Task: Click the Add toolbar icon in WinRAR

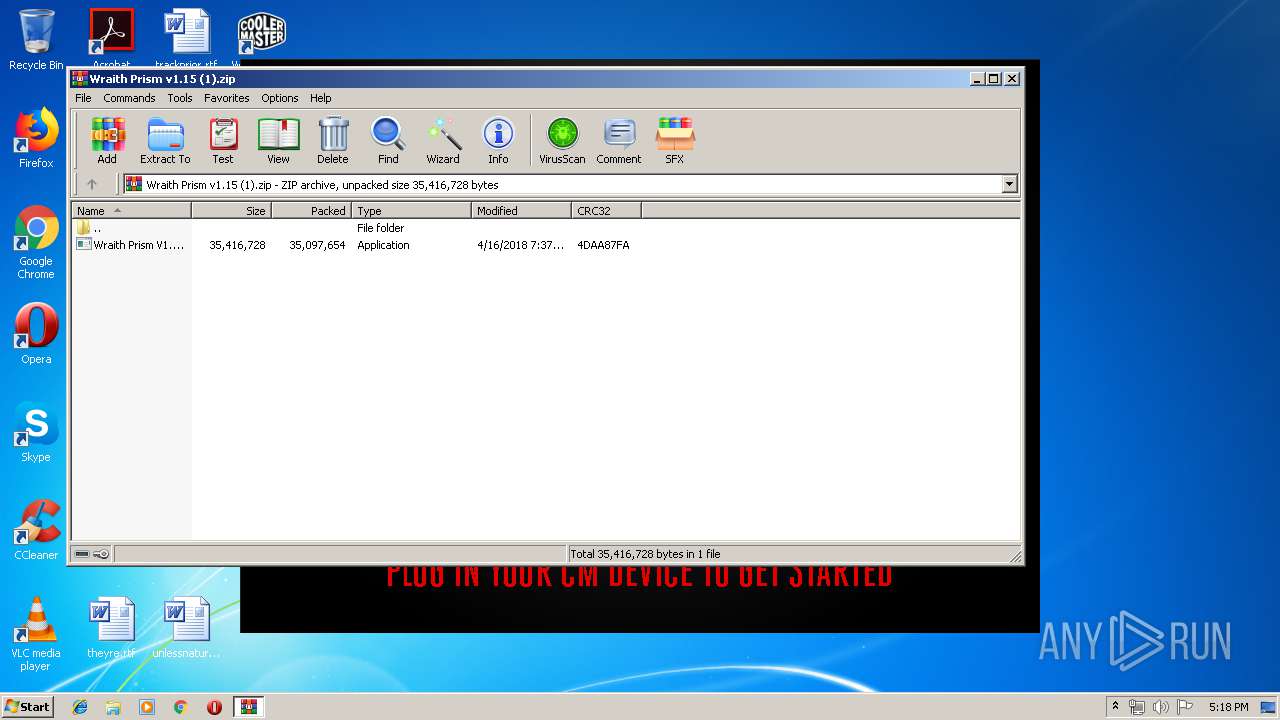Action: 107,140
